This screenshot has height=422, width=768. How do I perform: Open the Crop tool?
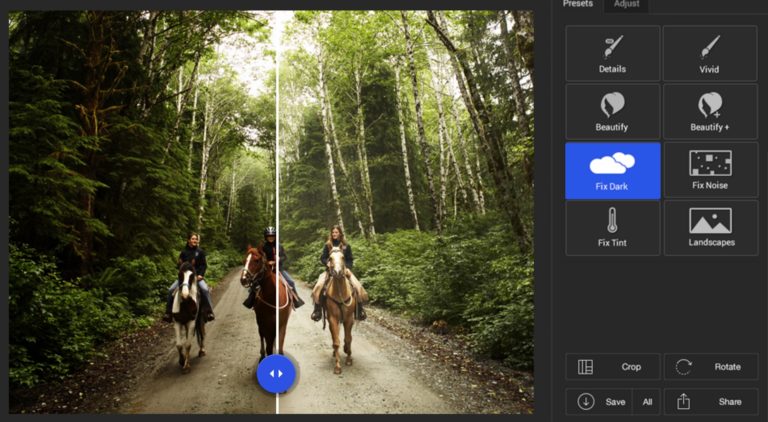point(612,367)
